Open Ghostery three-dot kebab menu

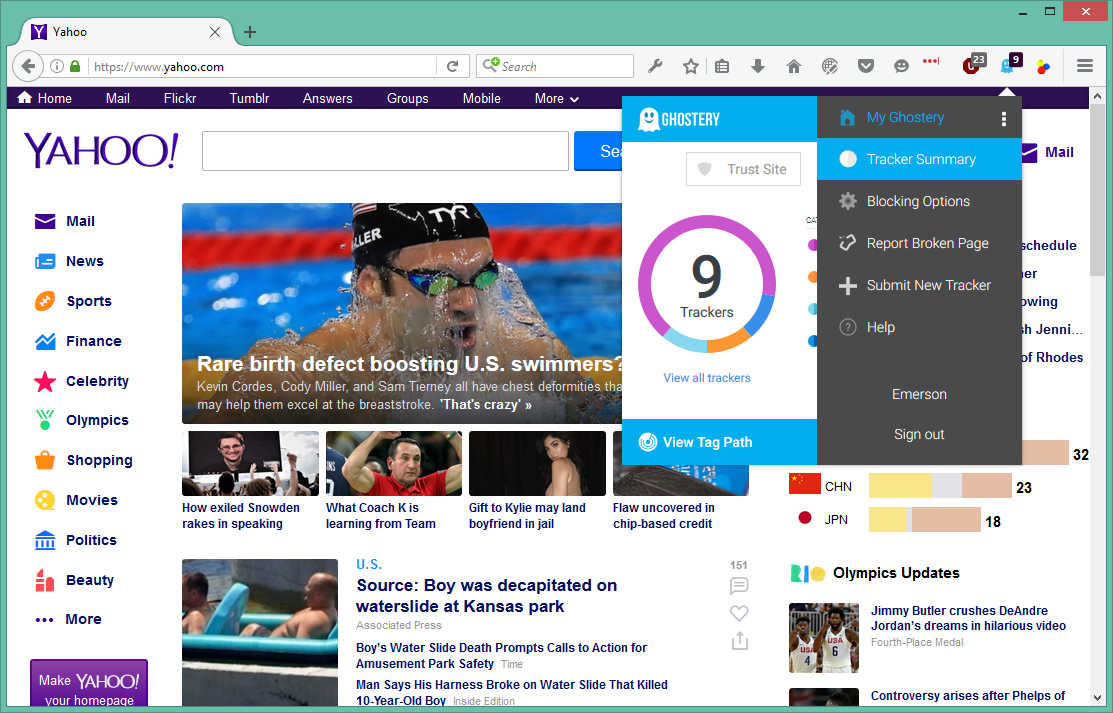tap(1004, 119)
